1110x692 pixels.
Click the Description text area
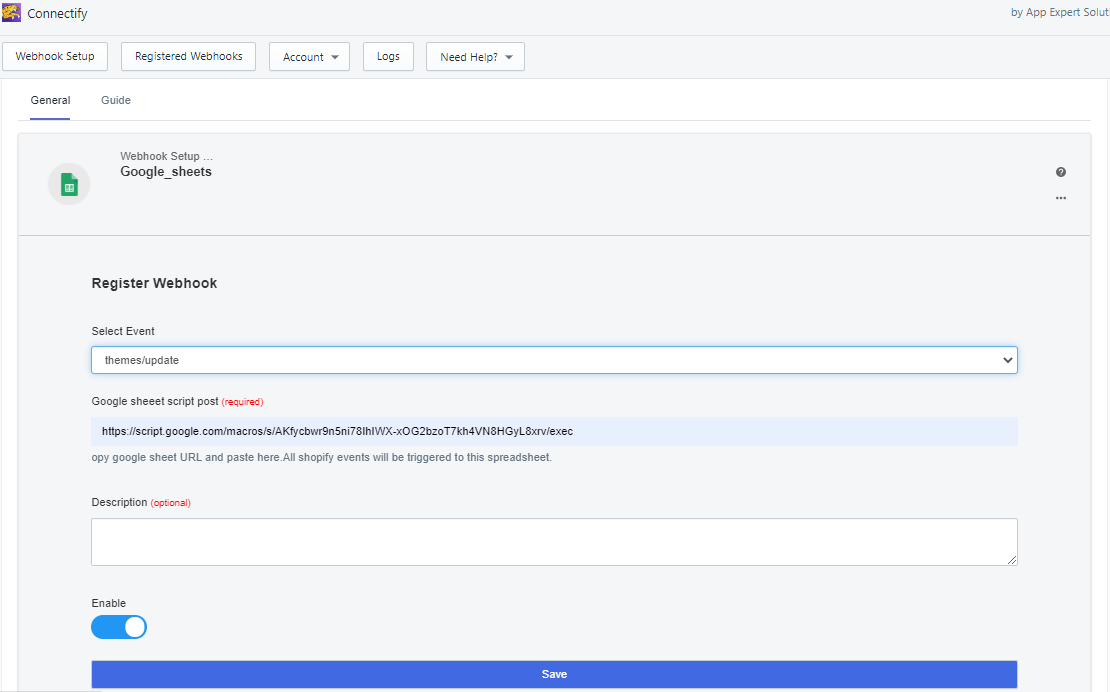[554, 542]
